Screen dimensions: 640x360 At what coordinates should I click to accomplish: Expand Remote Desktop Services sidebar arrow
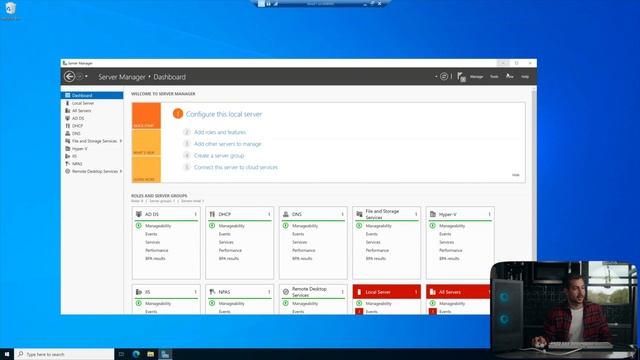(121, 171)
